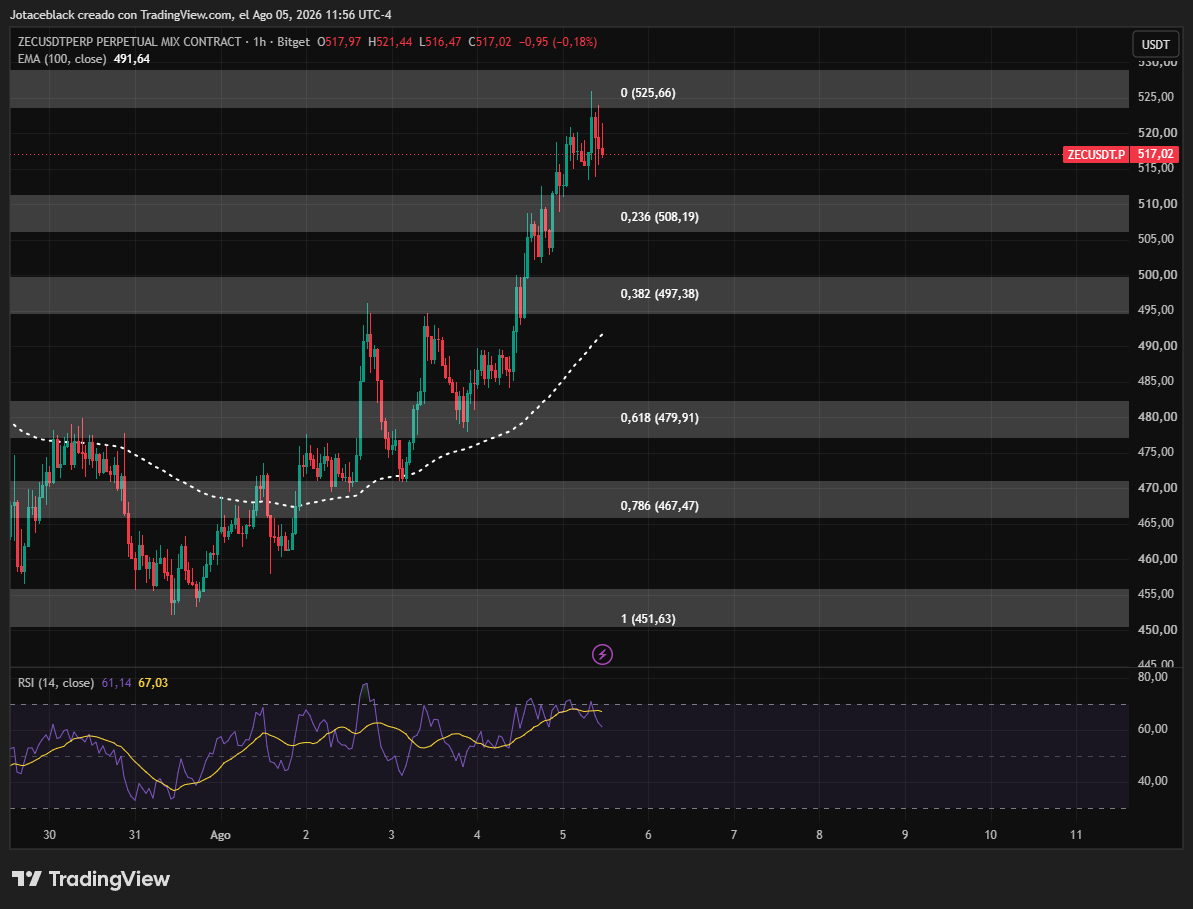Click the dotted white EMA line end

click(602, 334)
